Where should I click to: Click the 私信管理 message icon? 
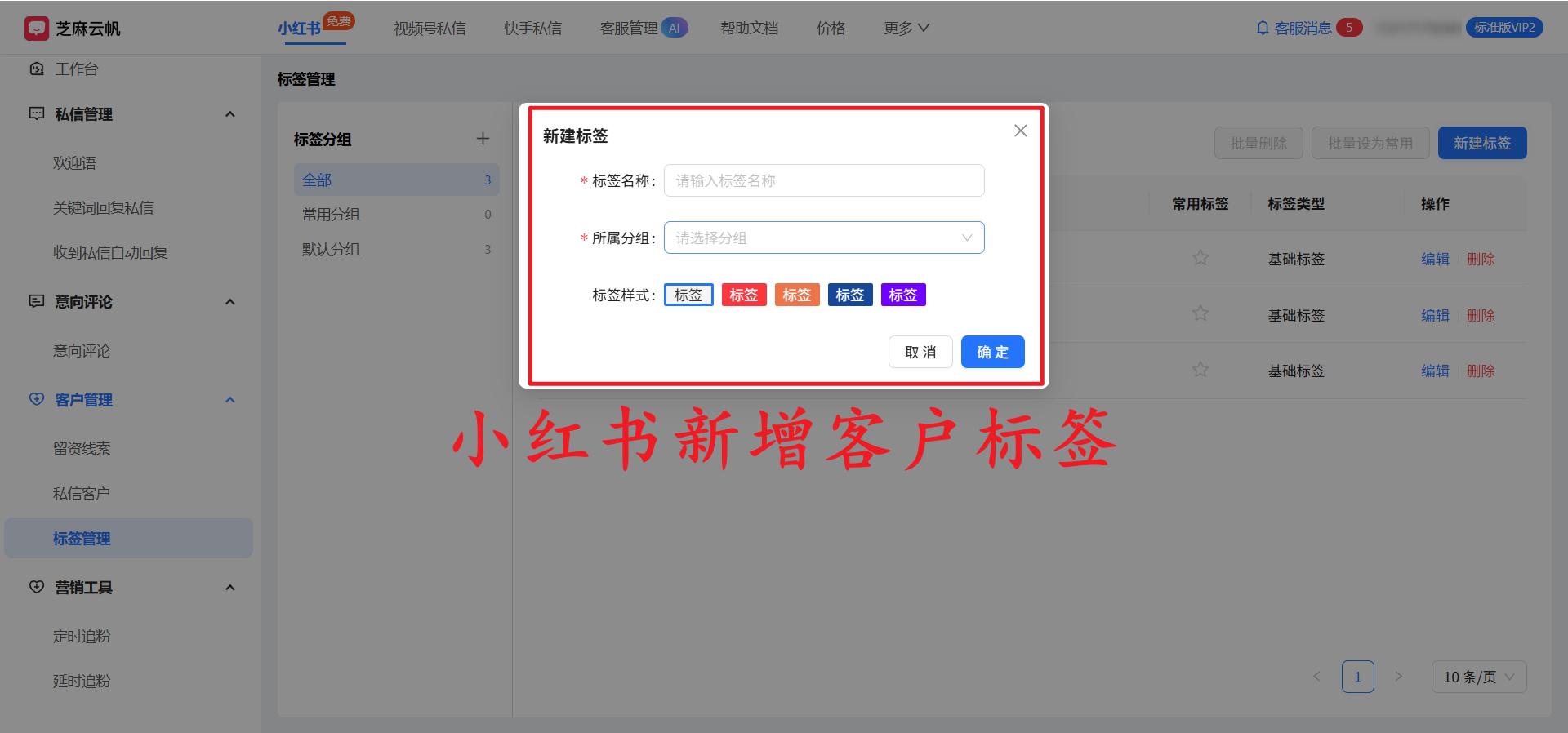37,113
